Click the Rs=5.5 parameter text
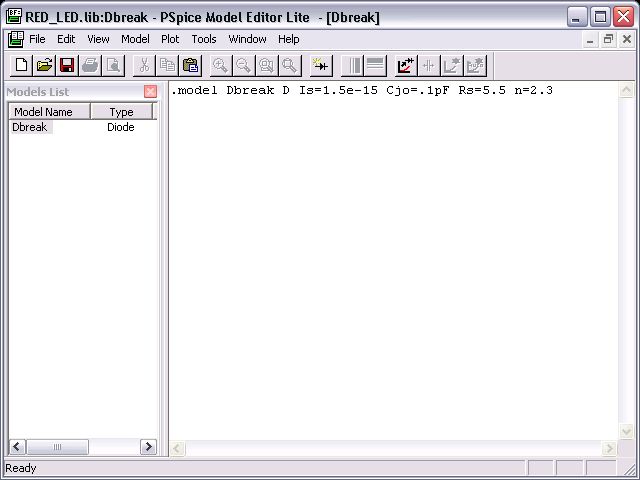Viewport: 640px width, 480px height. pyautogui.click(x=482, y=90)
